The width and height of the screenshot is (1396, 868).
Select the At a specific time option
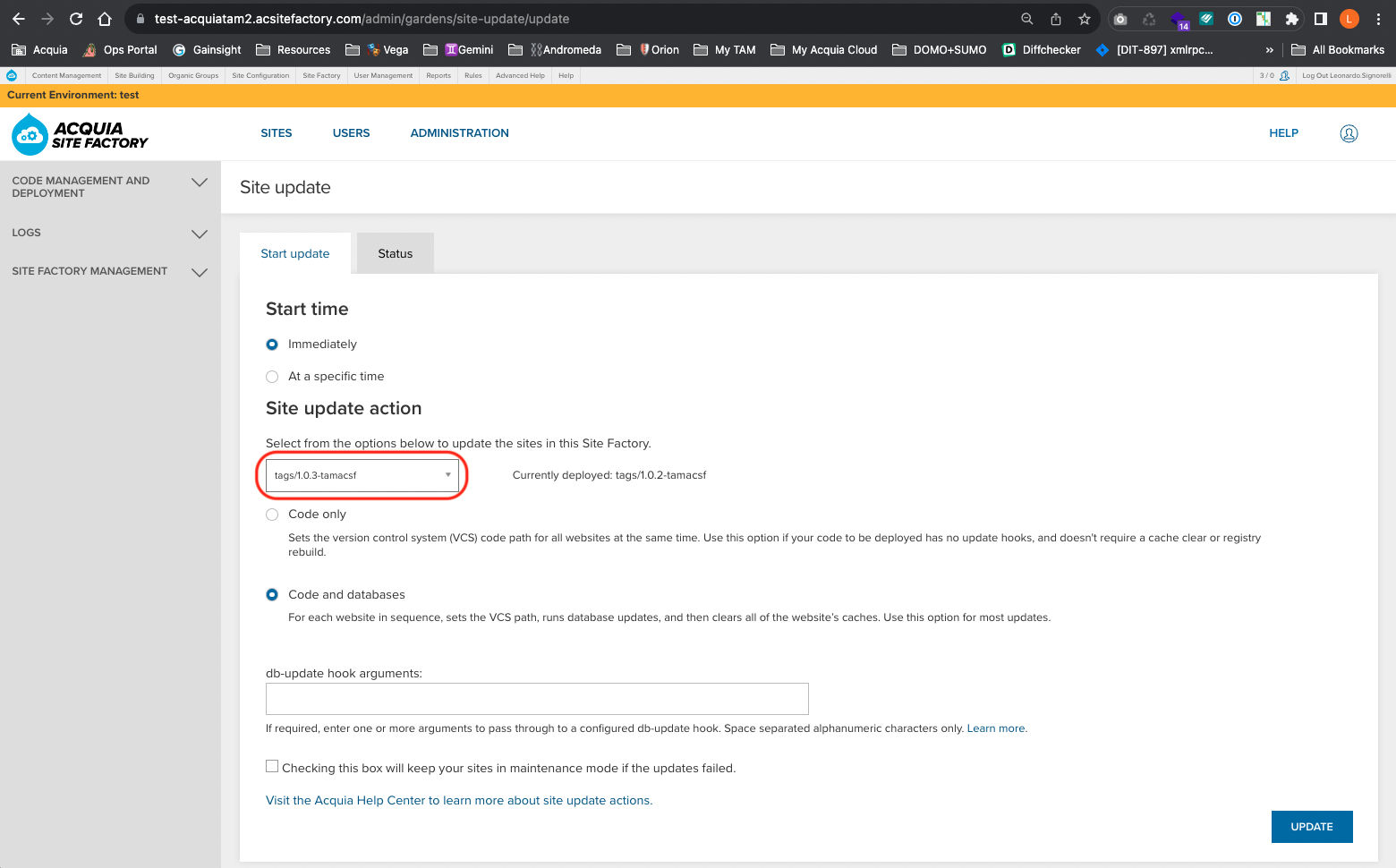pyautogui.click(x=272, y=377)
